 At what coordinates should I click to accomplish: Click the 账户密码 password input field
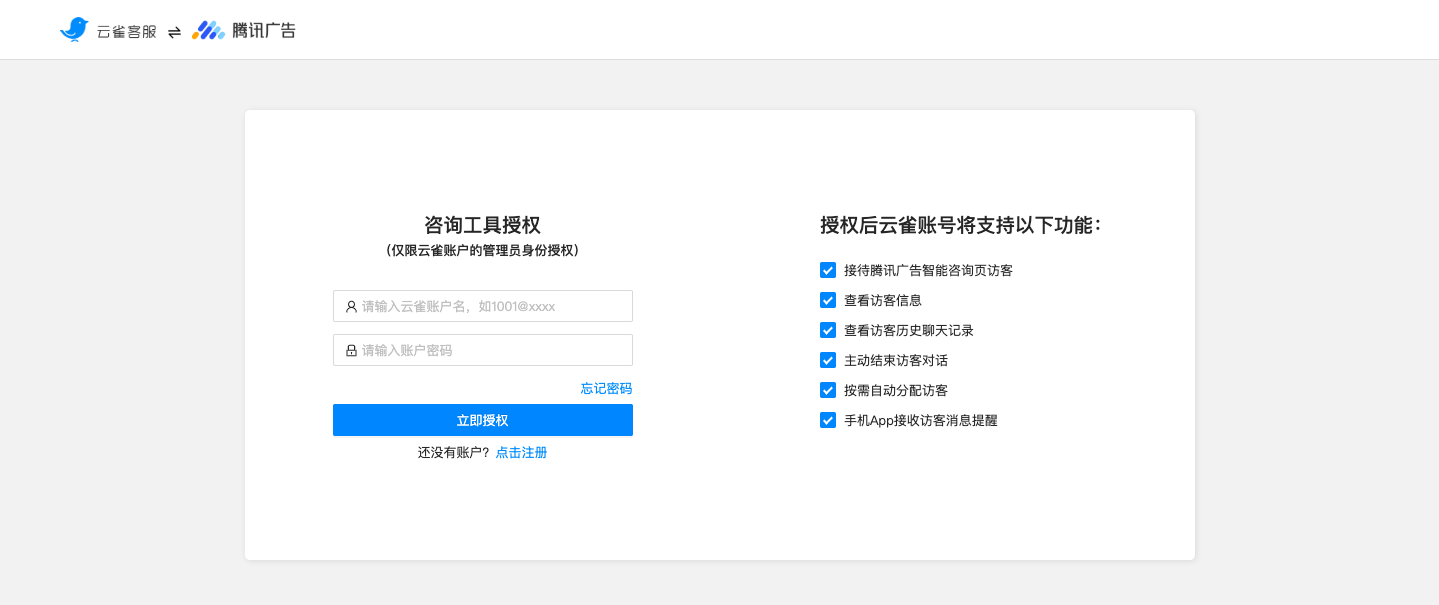(x=482, y=350)
